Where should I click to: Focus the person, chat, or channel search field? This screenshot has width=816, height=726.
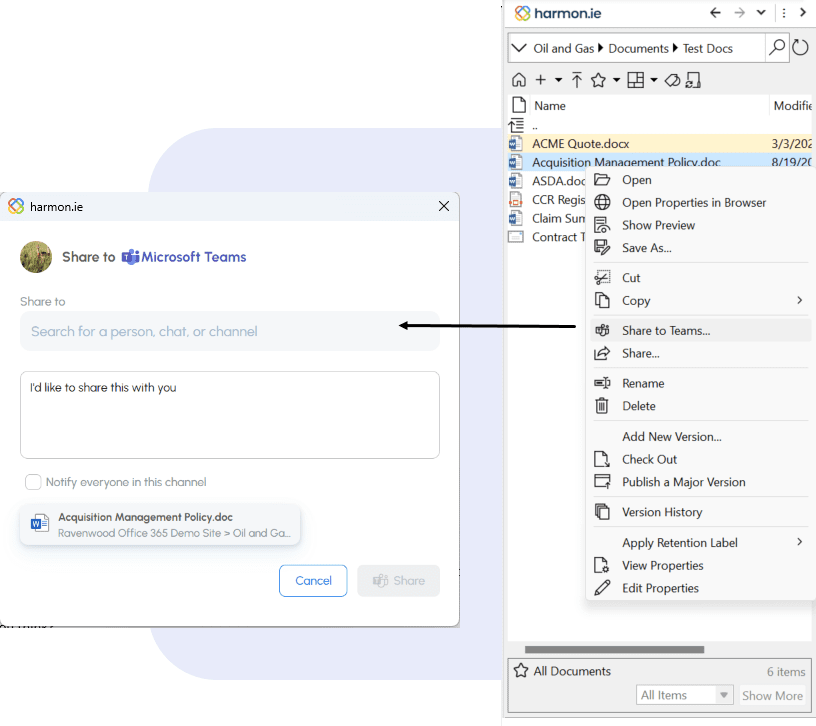click(230, 331)
